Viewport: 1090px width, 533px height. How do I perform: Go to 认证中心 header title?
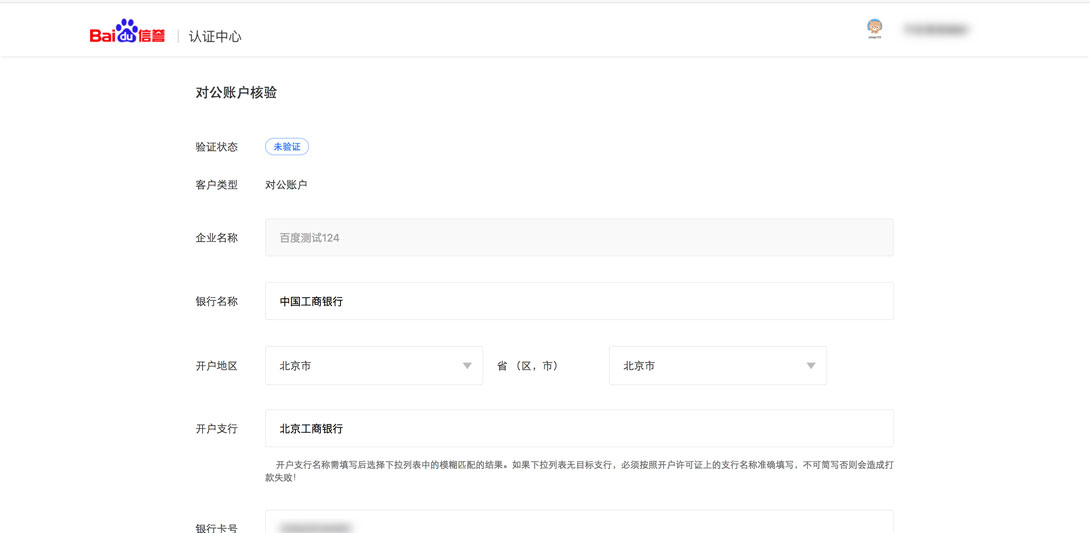tap(215, 36)
